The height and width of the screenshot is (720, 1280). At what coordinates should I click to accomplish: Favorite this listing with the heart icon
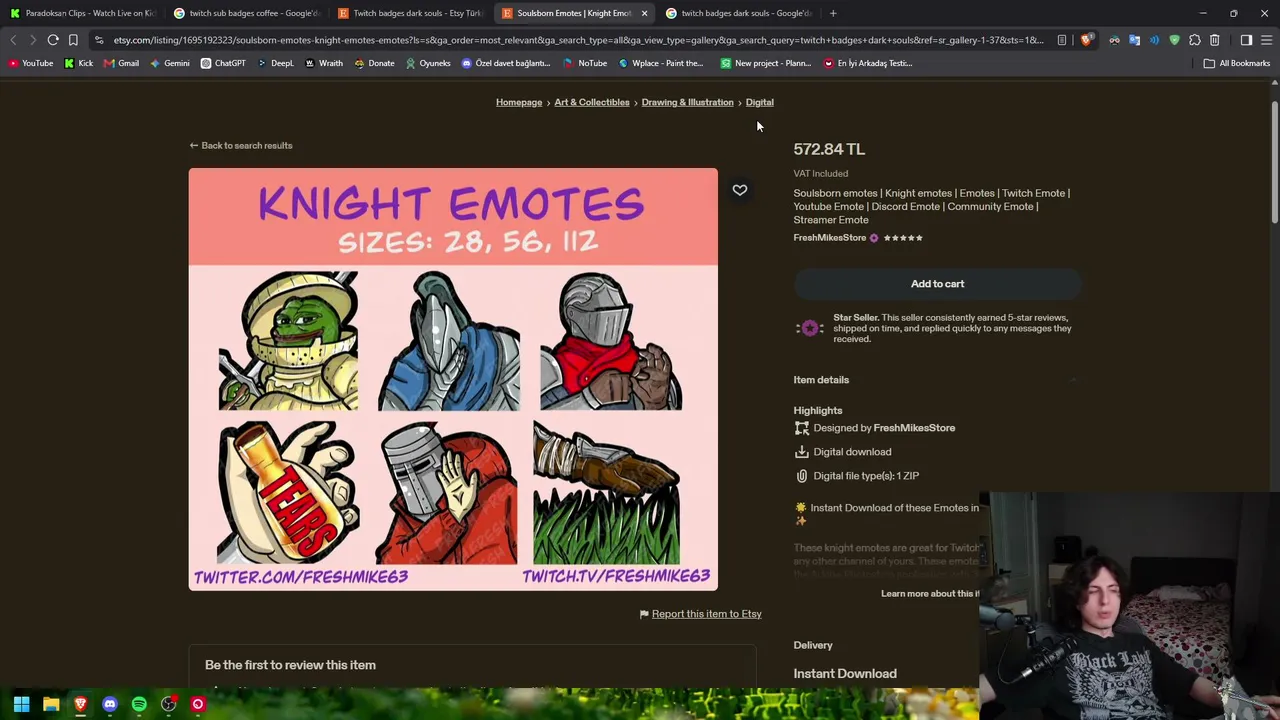tap(740, 190)
